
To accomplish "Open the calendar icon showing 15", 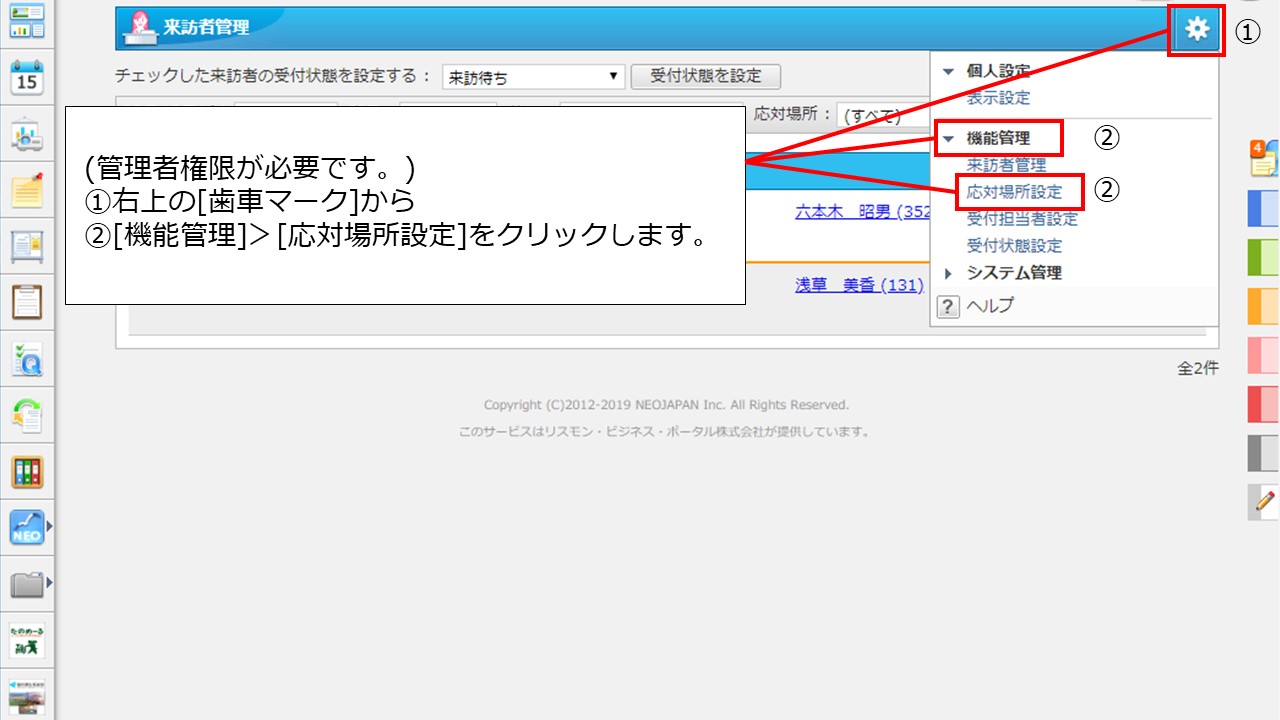I will coord(26,76).
